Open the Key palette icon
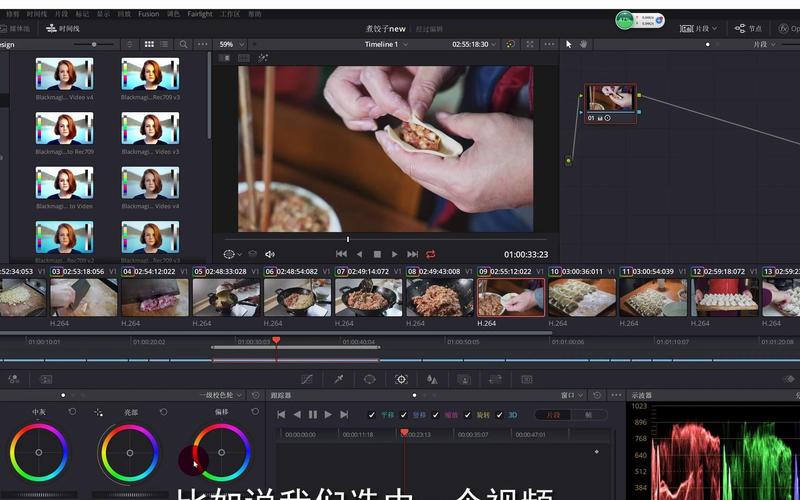 (464, 379)
